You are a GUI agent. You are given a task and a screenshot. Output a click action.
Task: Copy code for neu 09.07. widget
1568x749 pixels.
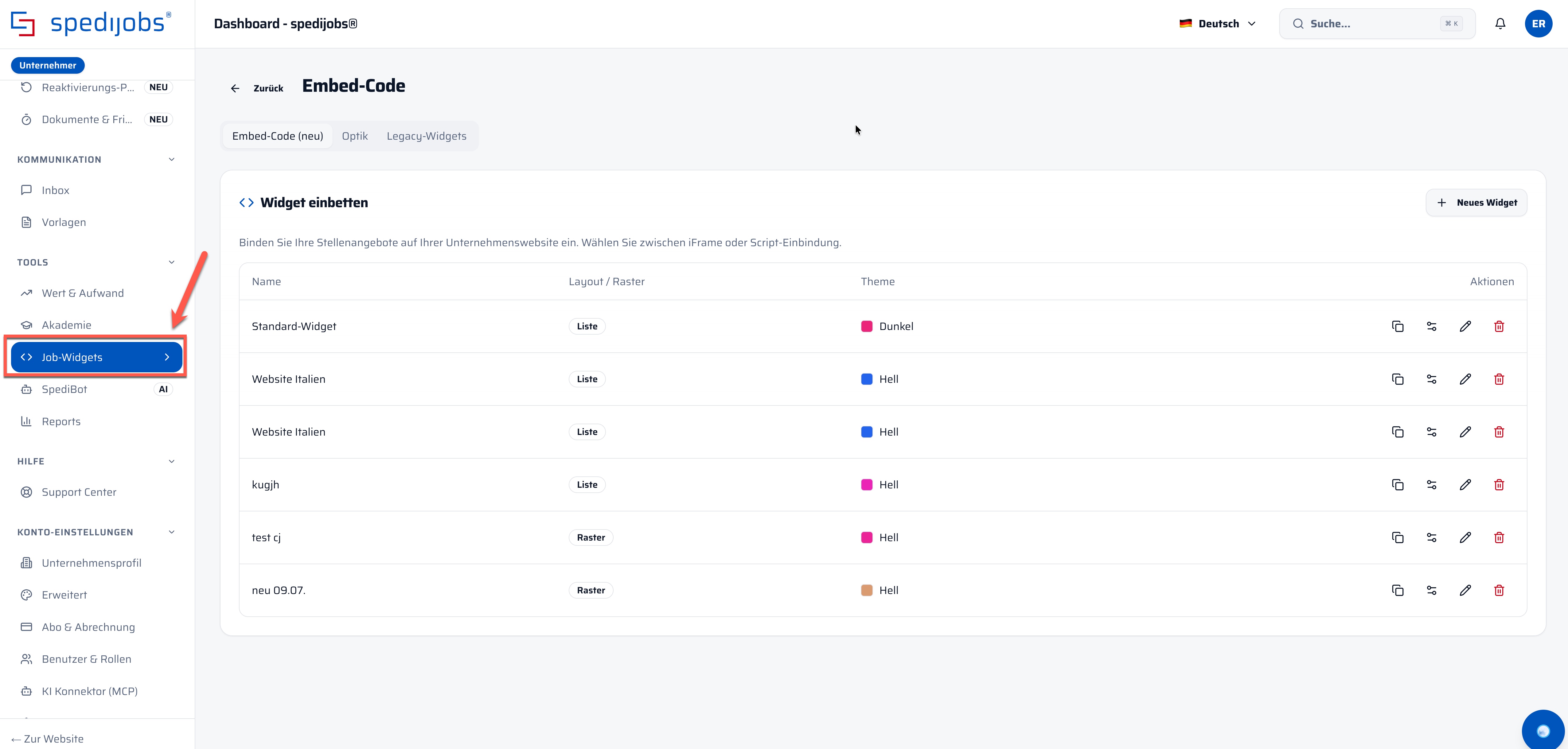click(x=1398, y=590)
